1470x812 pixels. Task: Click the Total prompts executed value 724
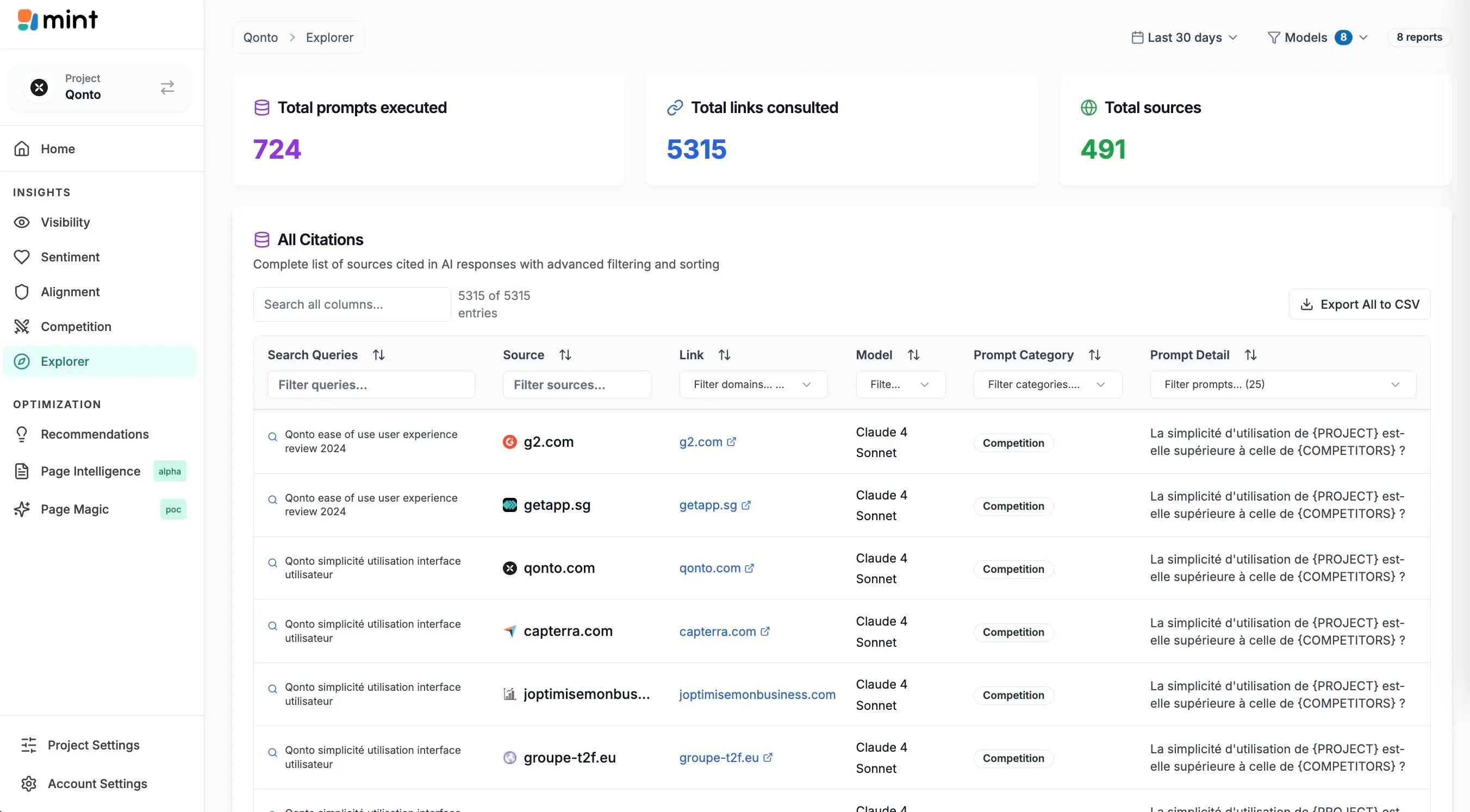pos(277,149)
